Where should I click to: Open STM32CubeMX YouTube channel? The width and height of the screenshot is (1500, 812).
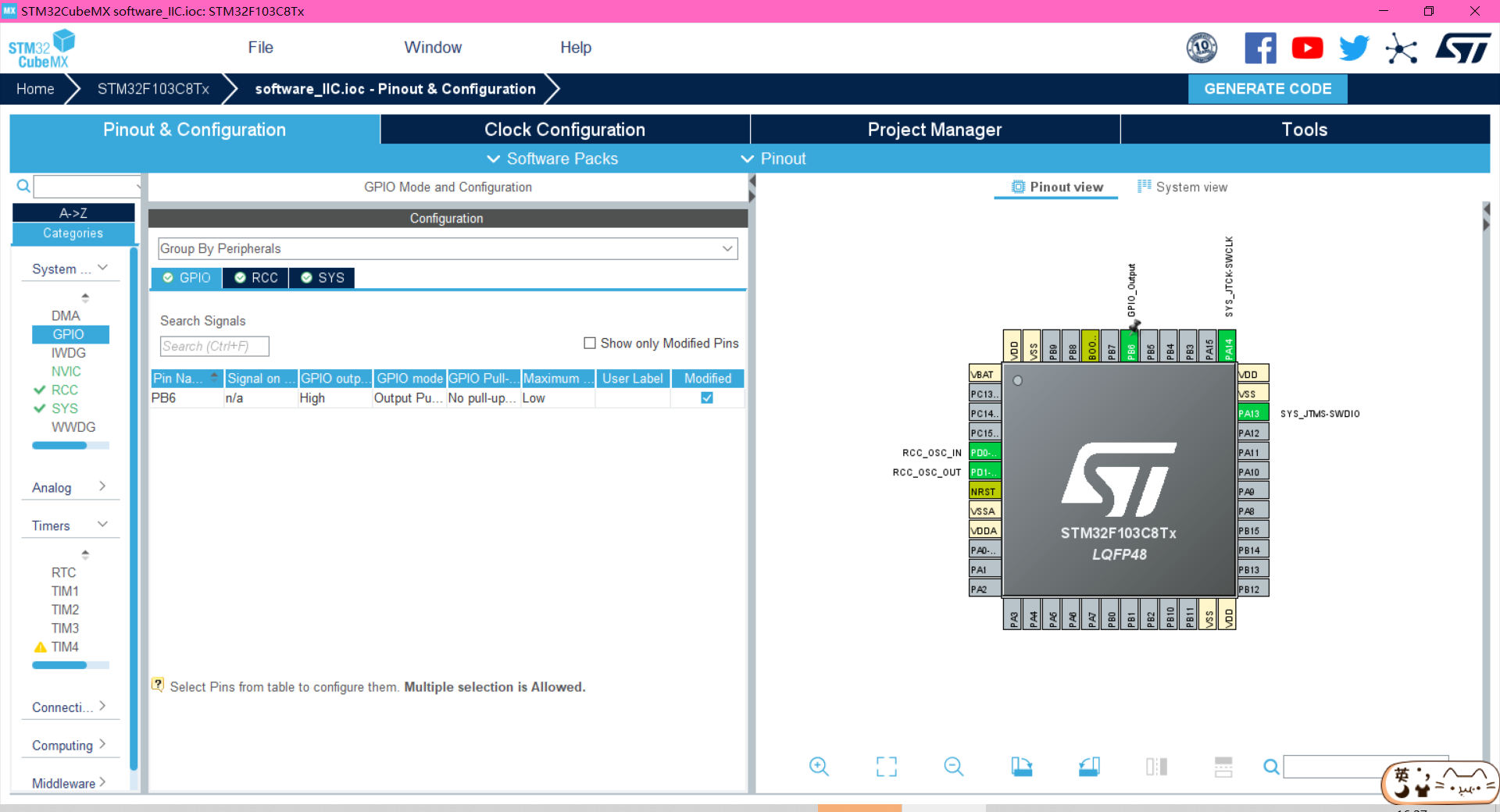click(1307, 48)
